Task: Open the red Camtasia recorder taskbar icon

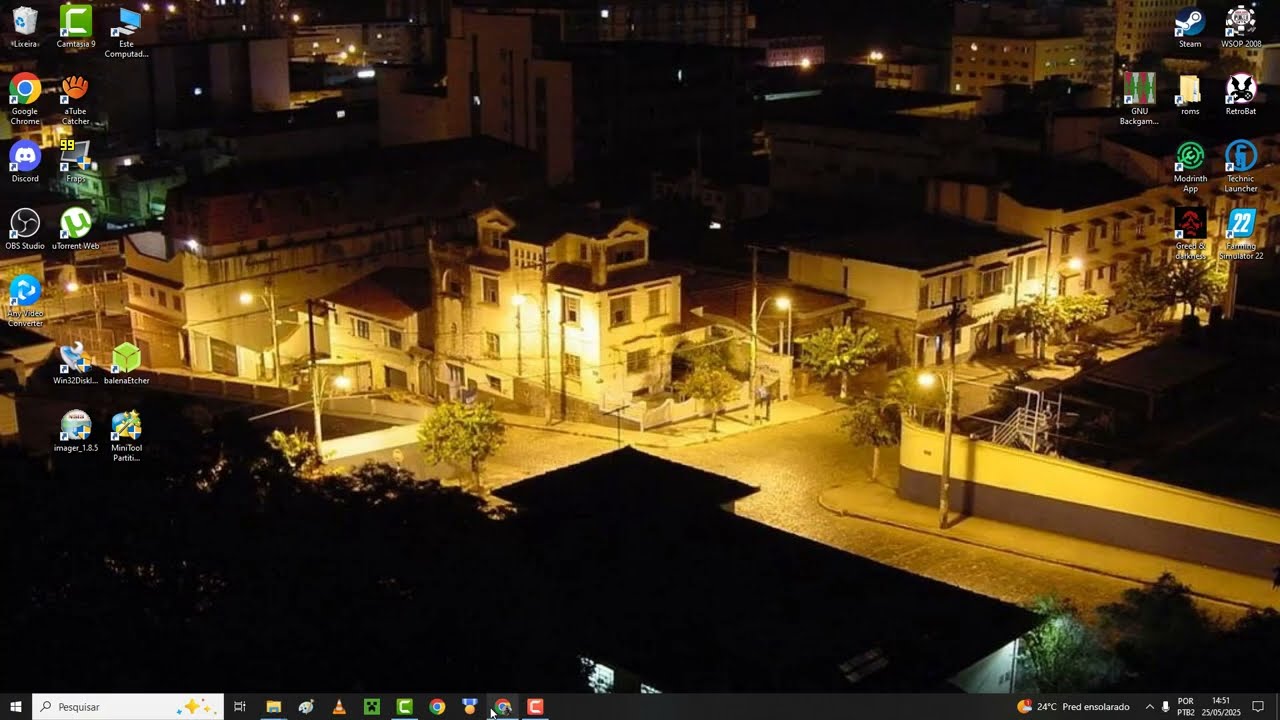Action: click(x=535, y=707)
